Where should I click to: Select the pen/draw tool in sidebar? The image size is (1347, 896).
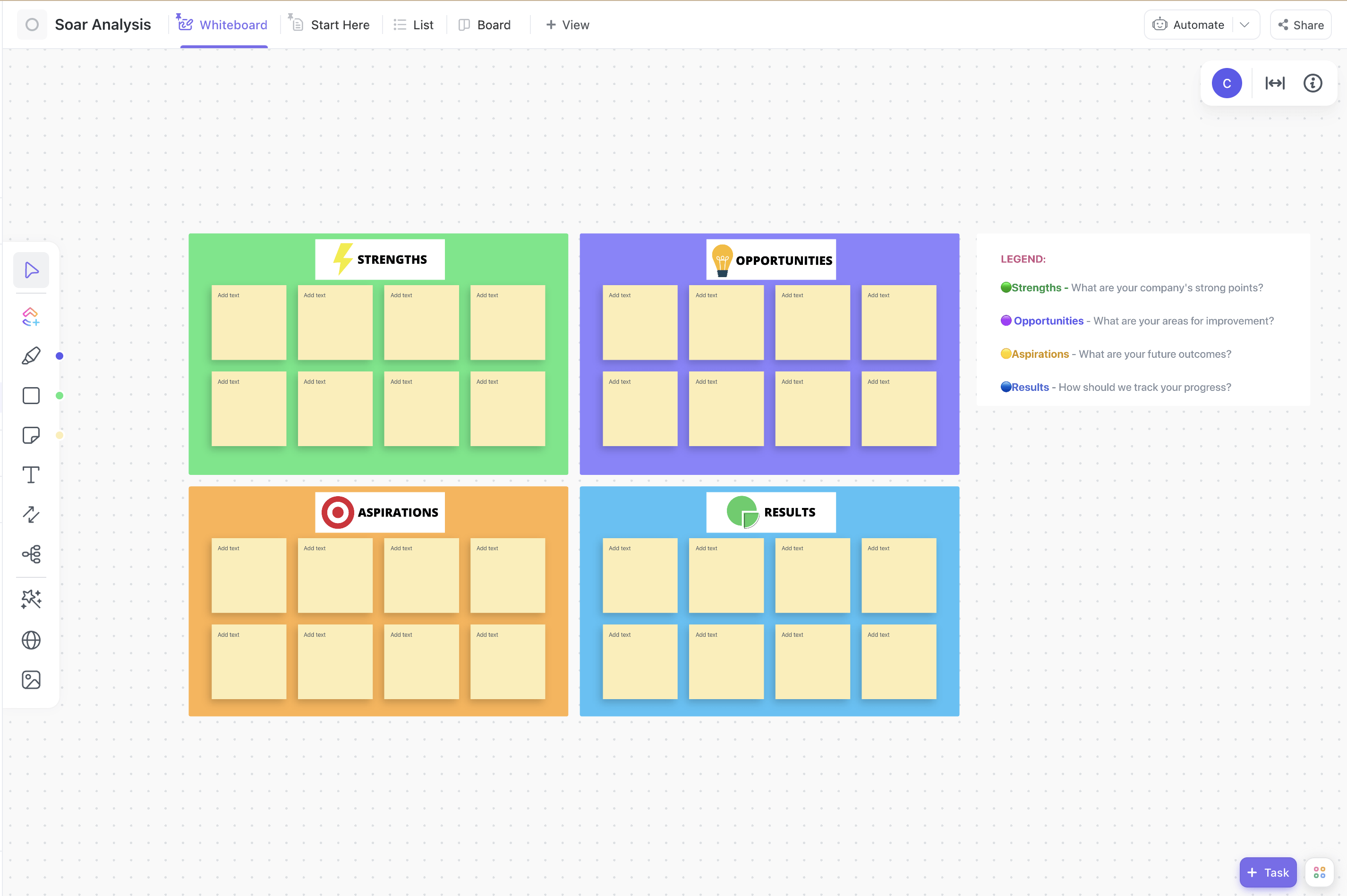(30, 356)
